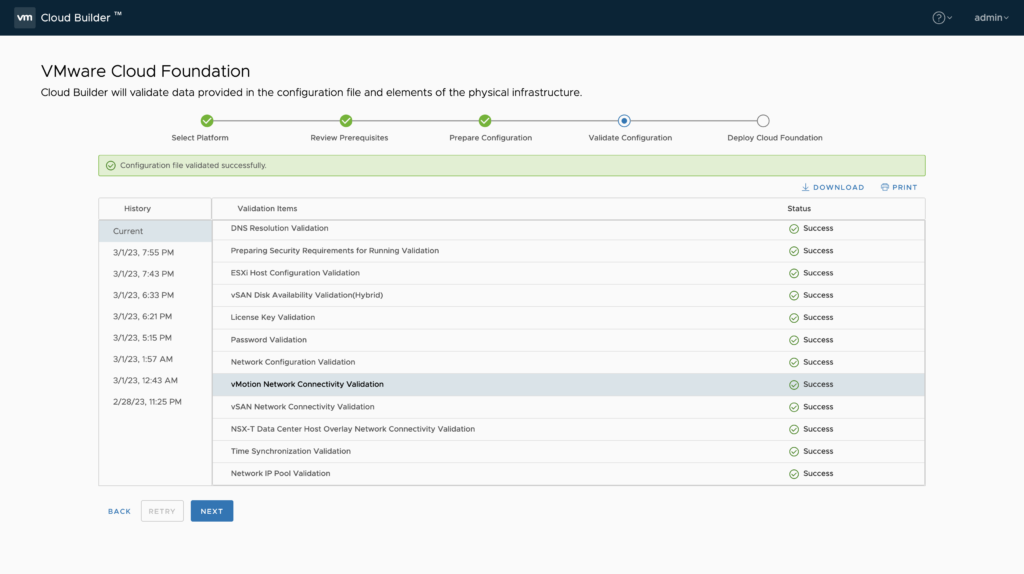Click the Select Platform completed step icon
The width and height of the screenshot is (1024, 574).
tap(207, 121)
